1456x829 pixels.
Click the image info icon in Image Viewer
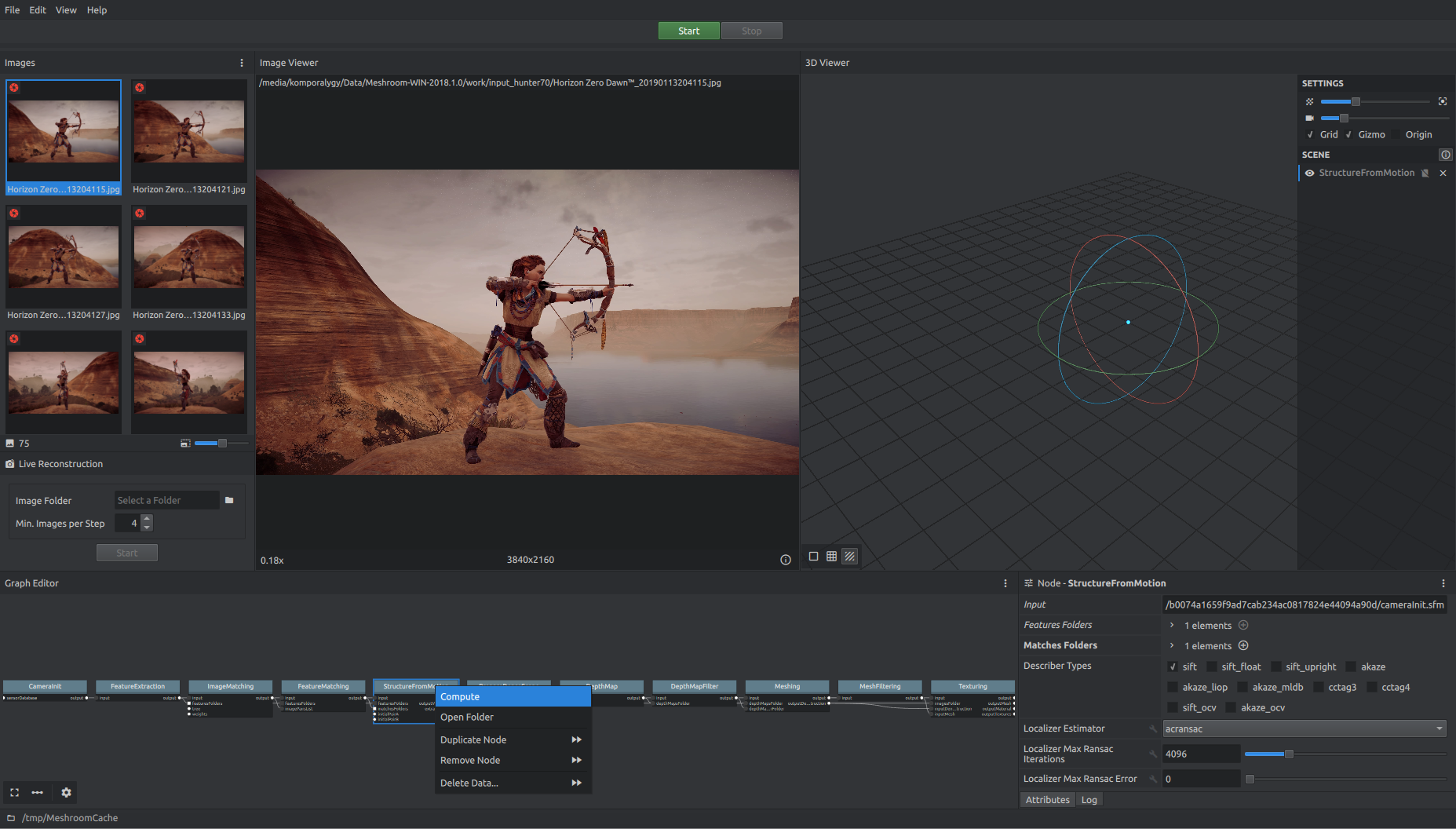coord(786,560)
